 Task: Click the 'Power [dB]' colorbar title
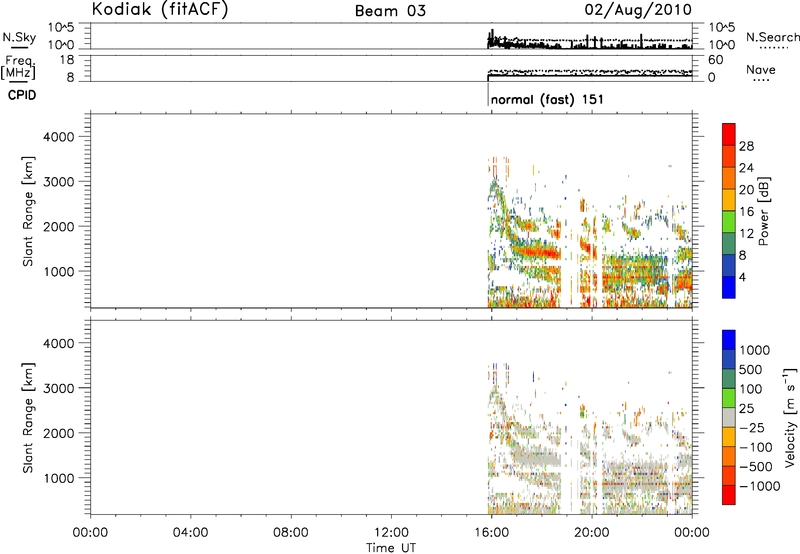coord(763,211)
